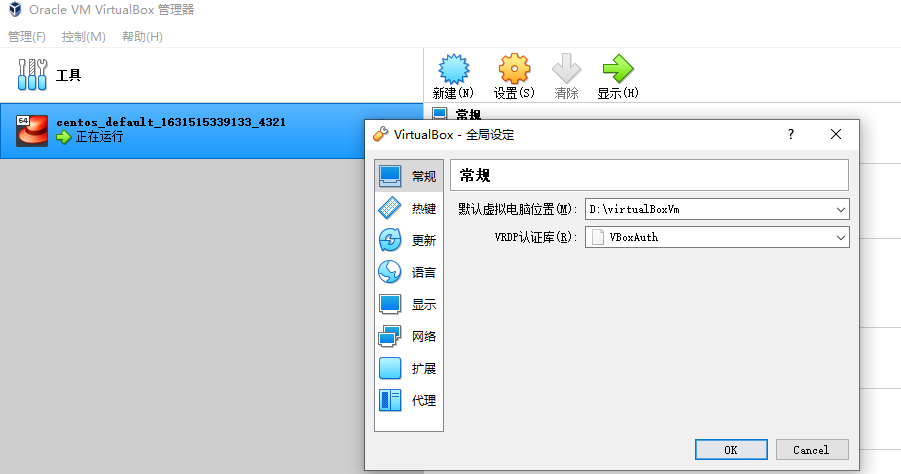Open the Settings (设置) gear toolbar icon
901x474 pixels.
coord(514,69)
